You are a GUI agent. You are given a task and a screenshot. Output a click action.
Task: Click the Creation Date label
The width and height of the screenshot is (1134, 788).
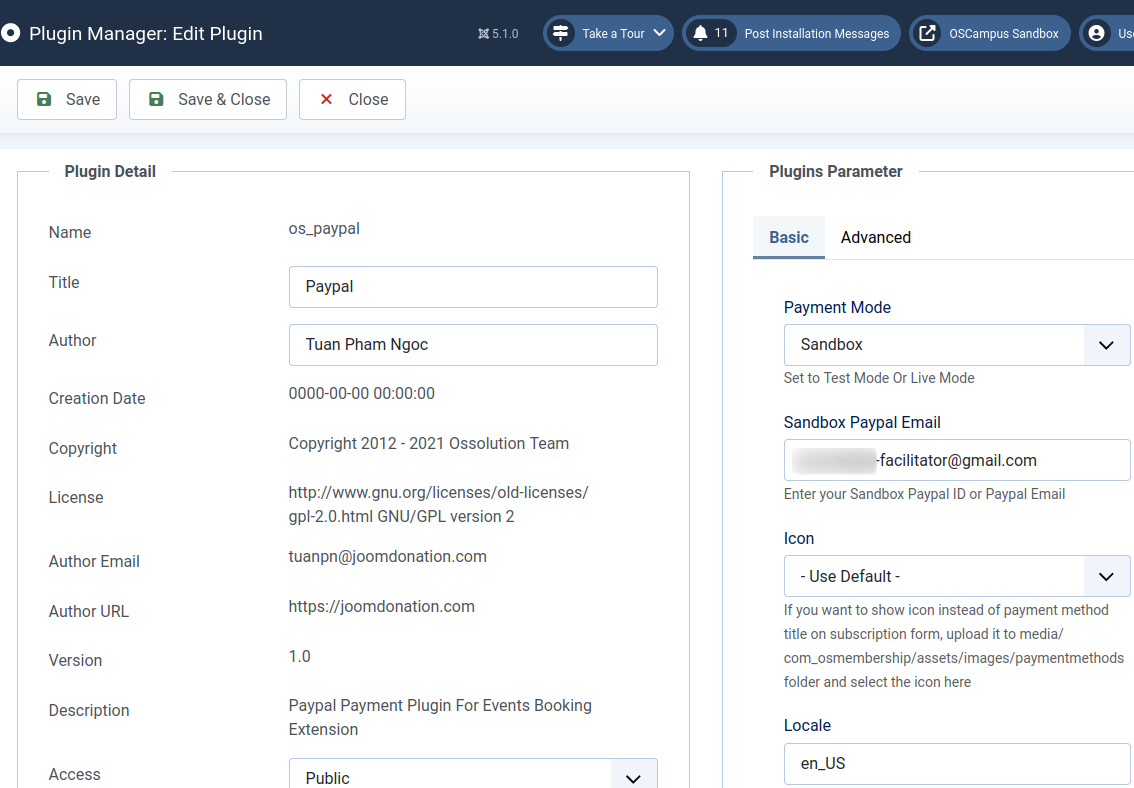[97, 398]
